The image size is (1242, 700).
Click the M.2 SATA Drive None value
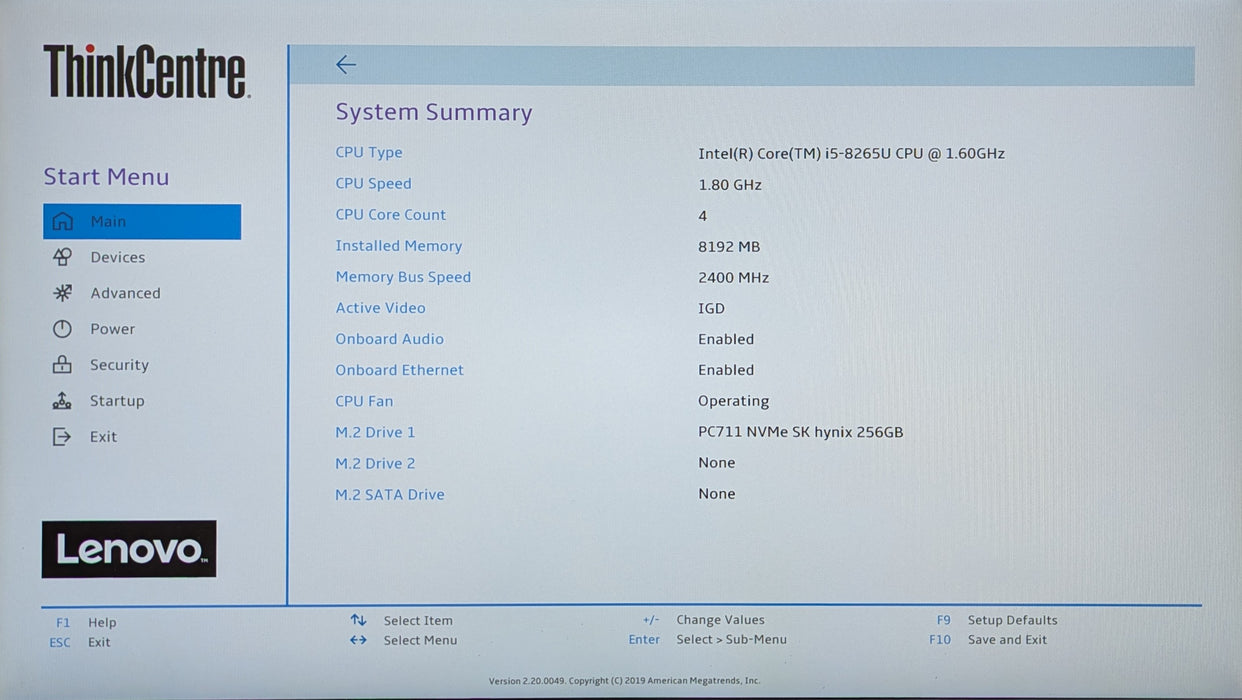[x=716, y=494]
